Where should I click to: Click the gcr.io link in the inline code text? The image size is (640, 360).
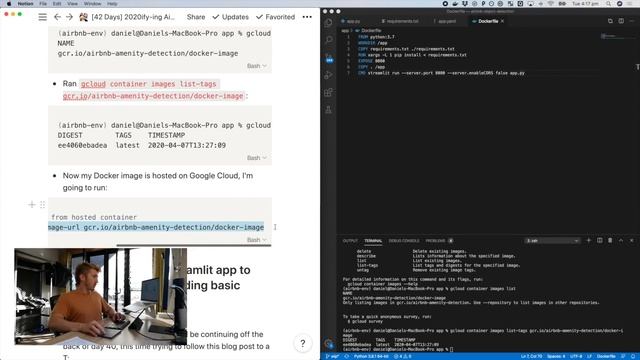click(x=75, y=96)
